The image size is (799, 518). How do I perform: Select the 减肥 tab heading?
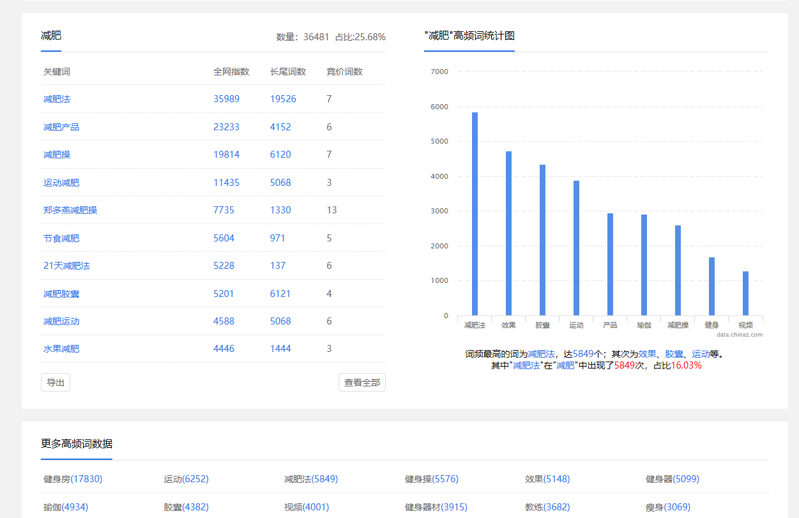(x=51, y=36)
